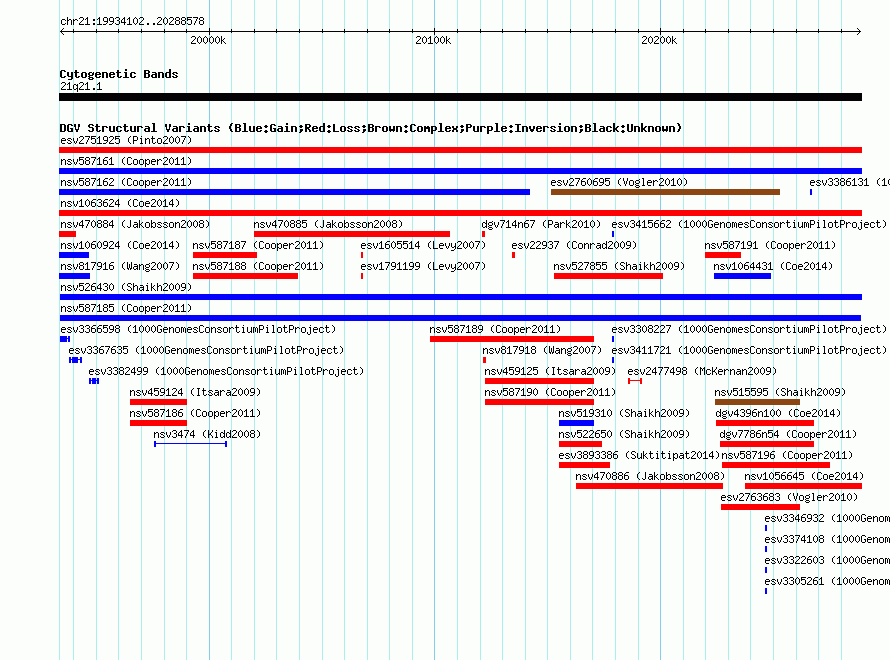The image size is (890, 660).
Task: Open variant esv1791199 (Levy2007)
Action: pos(423,266)
